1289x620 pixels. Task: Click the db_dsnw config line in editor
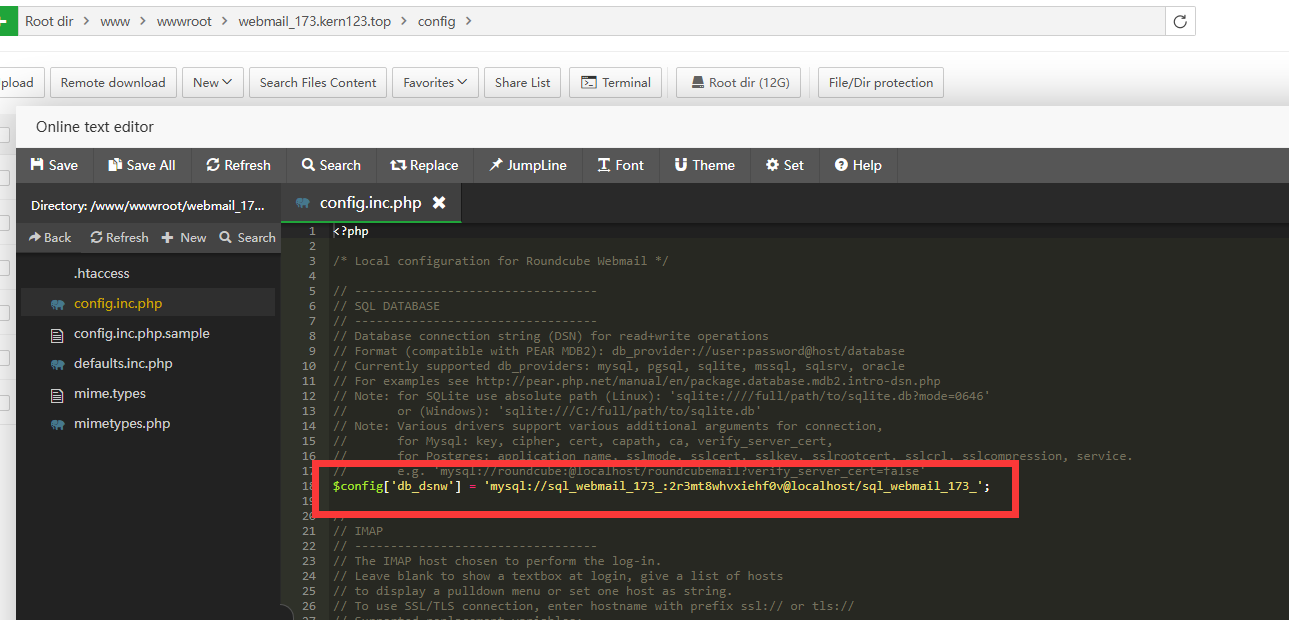pos(661,486)
